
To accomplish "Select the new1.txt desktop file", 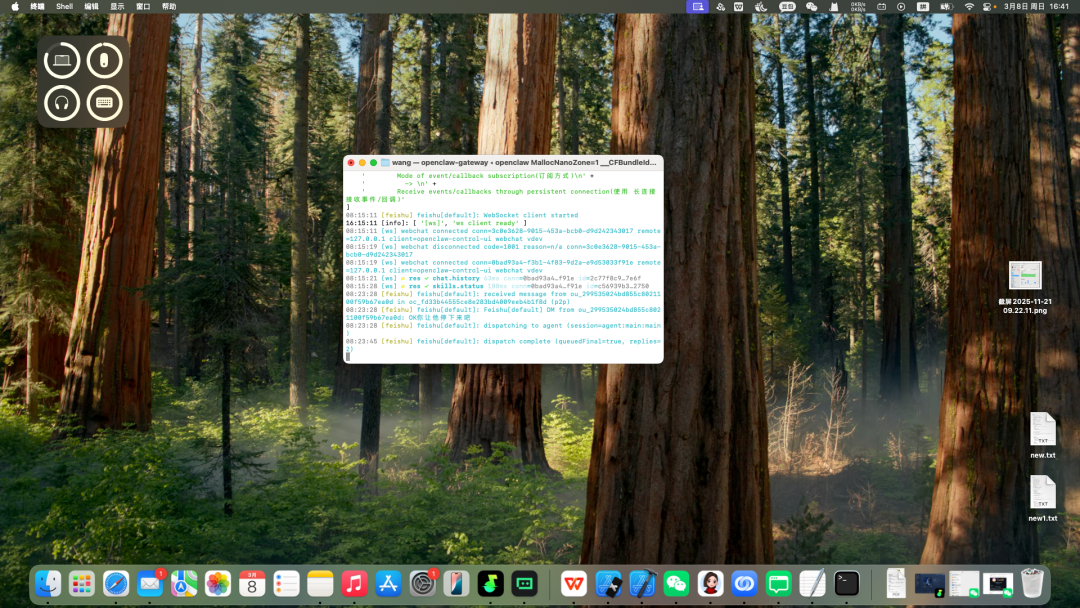I will point(1042,498).
